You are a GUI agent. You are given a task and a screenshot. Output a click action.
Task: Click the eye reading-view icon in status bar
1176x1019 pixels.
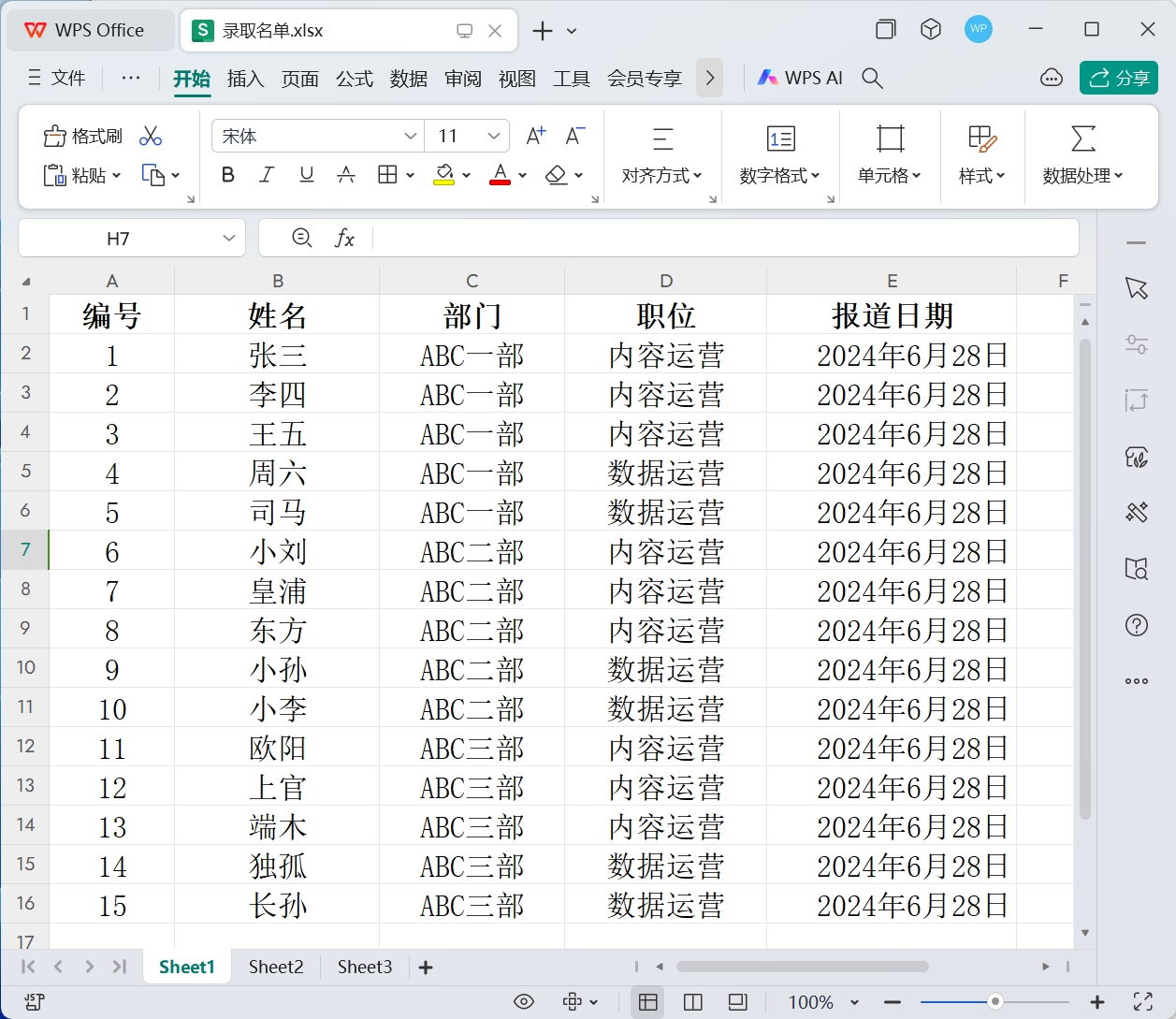[x=524, y=1001]
